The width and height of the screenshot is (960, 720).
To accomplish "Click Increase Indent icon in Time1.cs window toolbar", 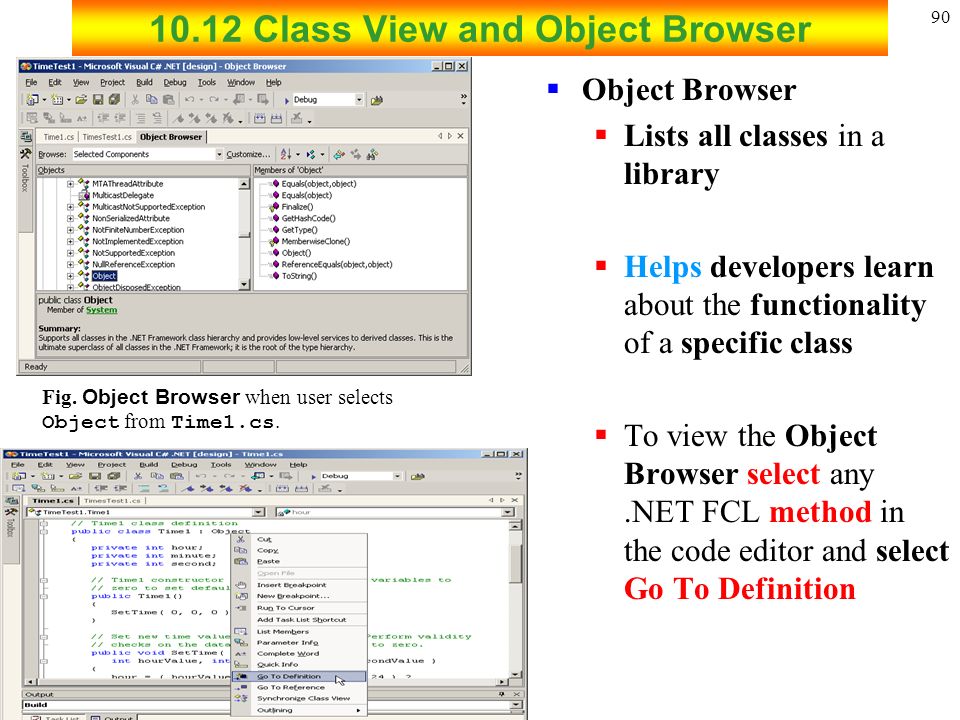I will (x=119, y=489).
